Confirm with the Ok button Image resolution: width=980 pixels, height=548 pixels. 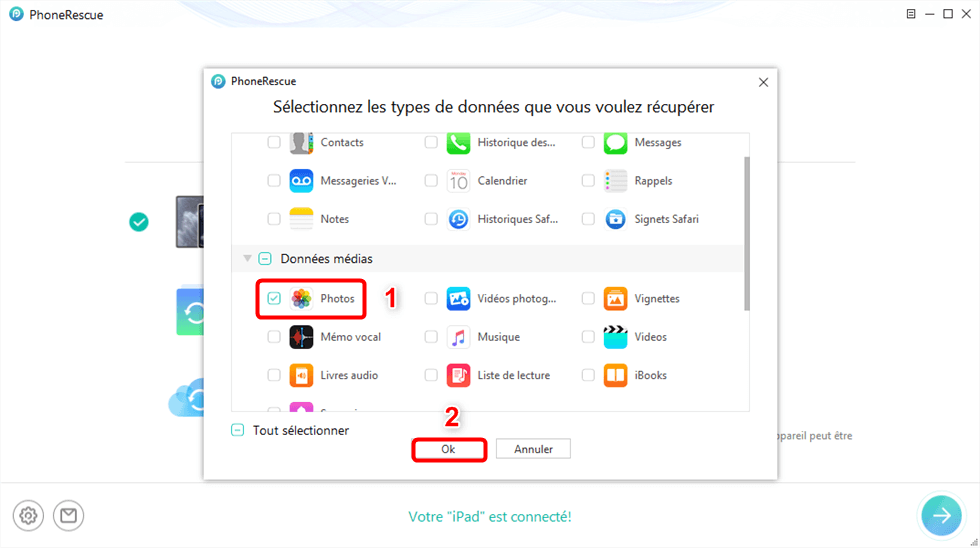pos(449,449)
